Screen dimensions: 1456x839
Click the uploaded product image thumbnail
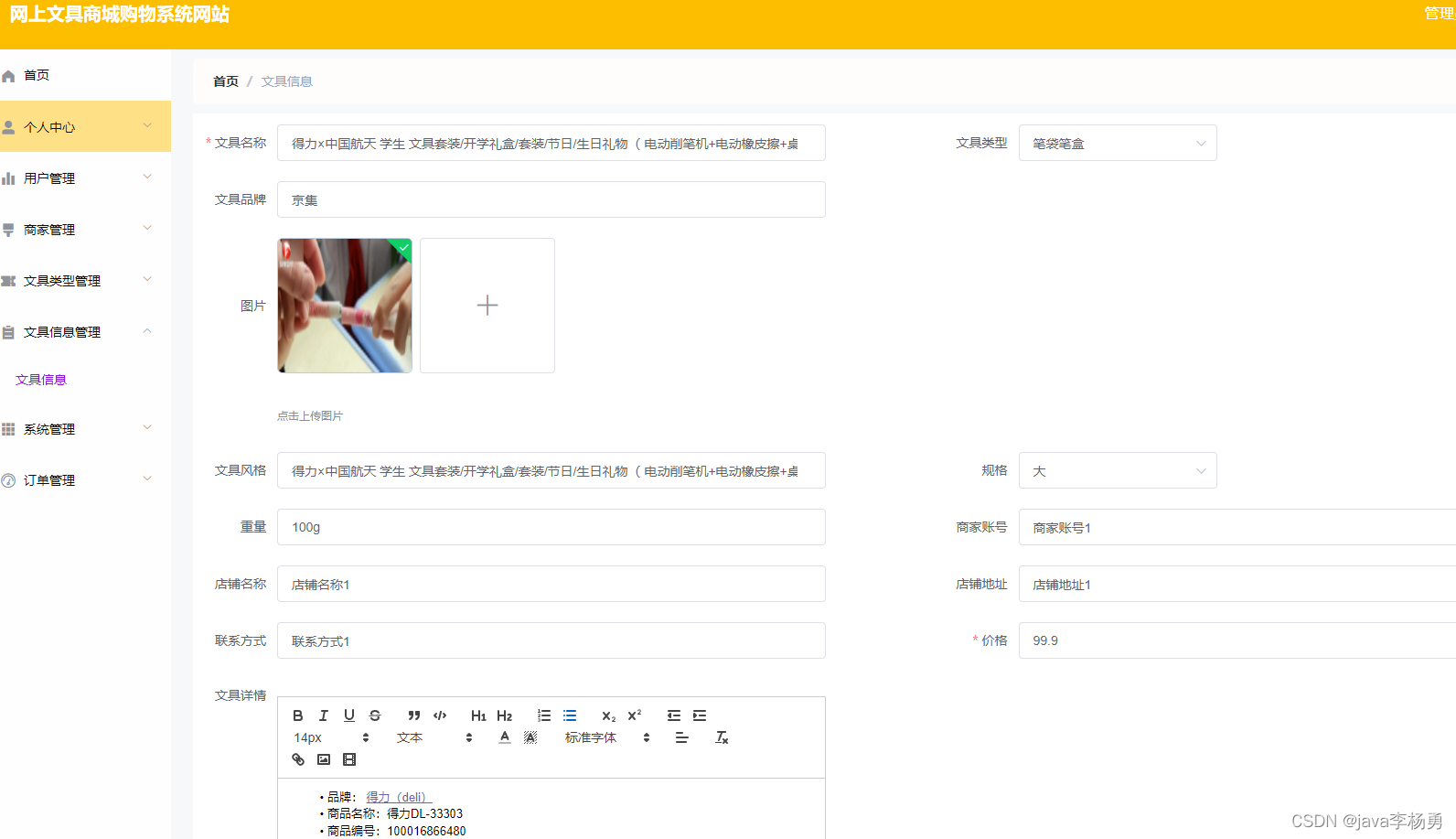345,306
